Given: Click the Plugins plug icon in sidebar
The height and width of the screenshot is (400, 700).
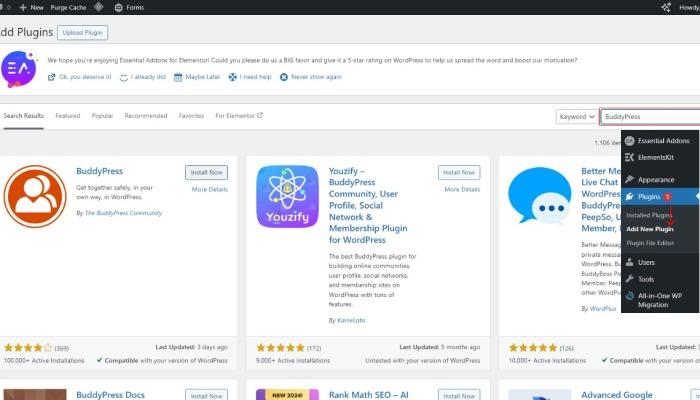Looking at the screenshot, I should tap(629, 196).
